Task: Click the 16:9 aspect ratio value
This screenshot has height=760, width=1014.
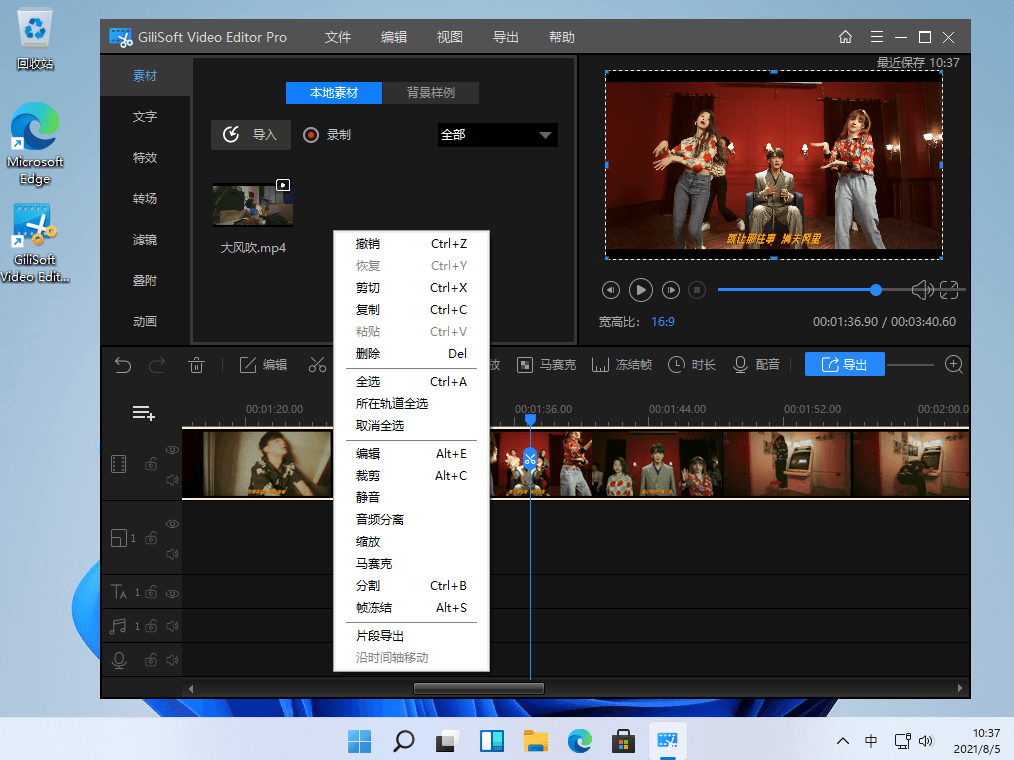Action: tap(662, 321)
